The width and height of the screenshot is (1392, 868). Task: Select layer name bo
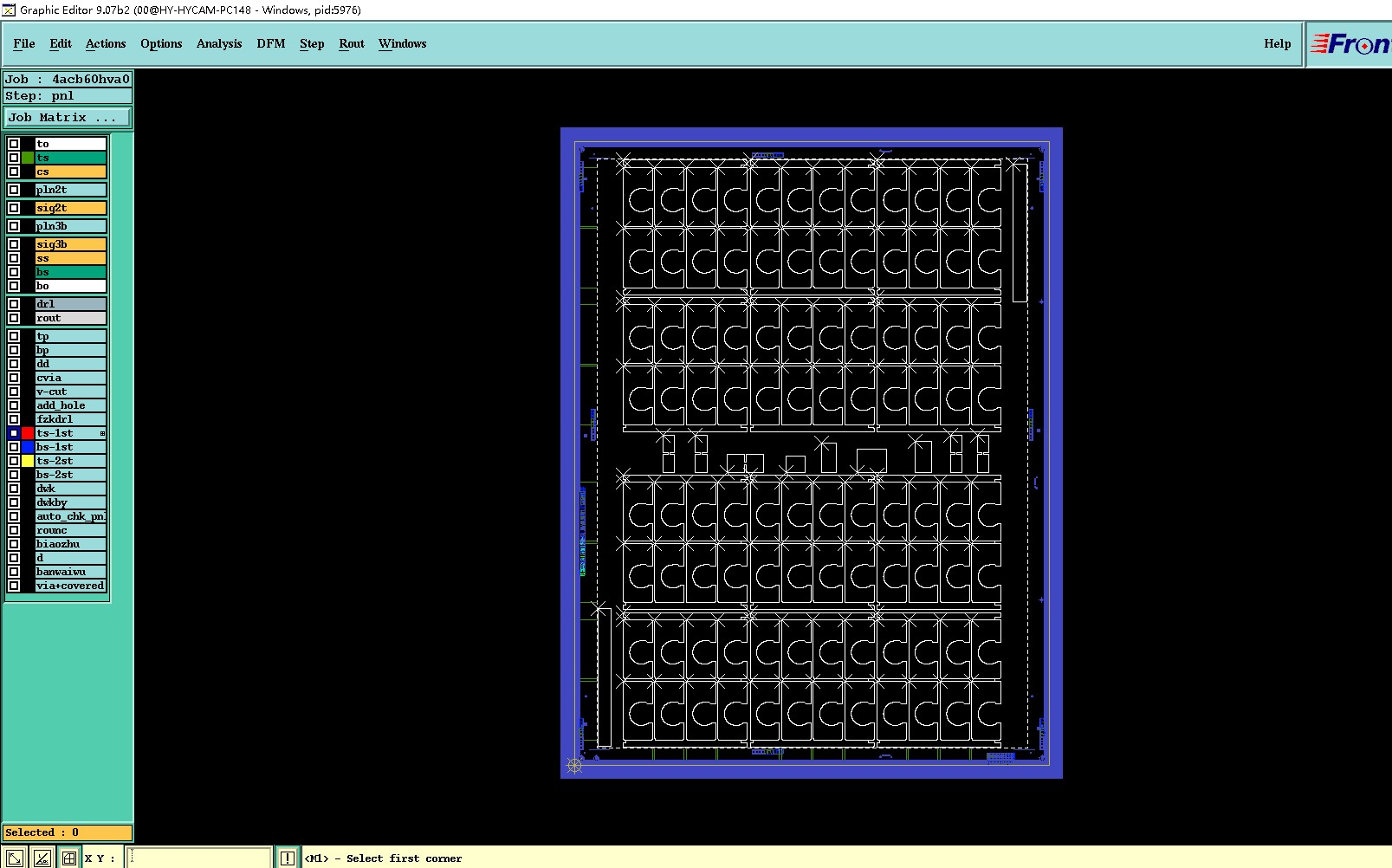pyautogui.click(x=71, y=286)
